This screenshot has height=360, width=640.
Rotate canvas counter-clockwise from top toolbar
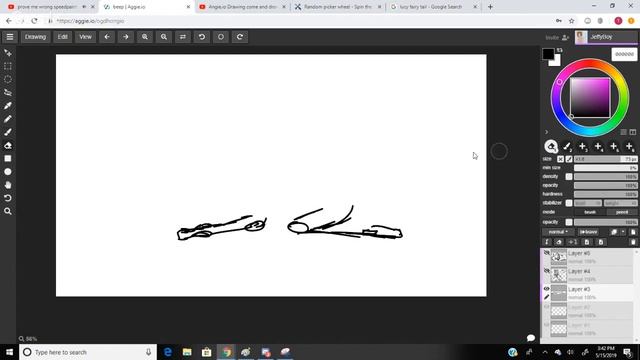202,37
